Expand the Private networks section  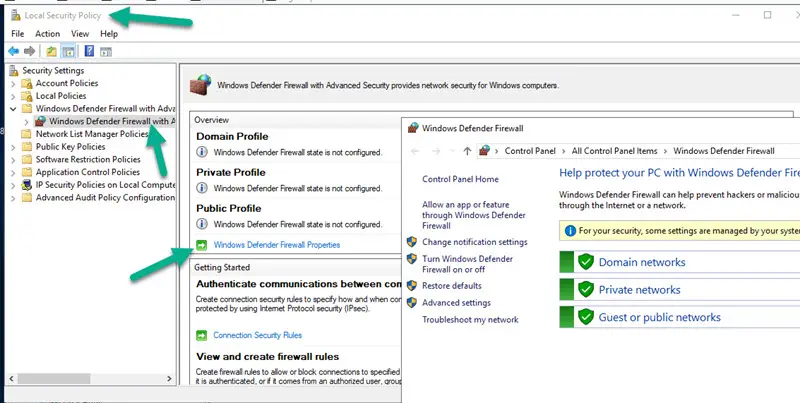coord(680,290)
